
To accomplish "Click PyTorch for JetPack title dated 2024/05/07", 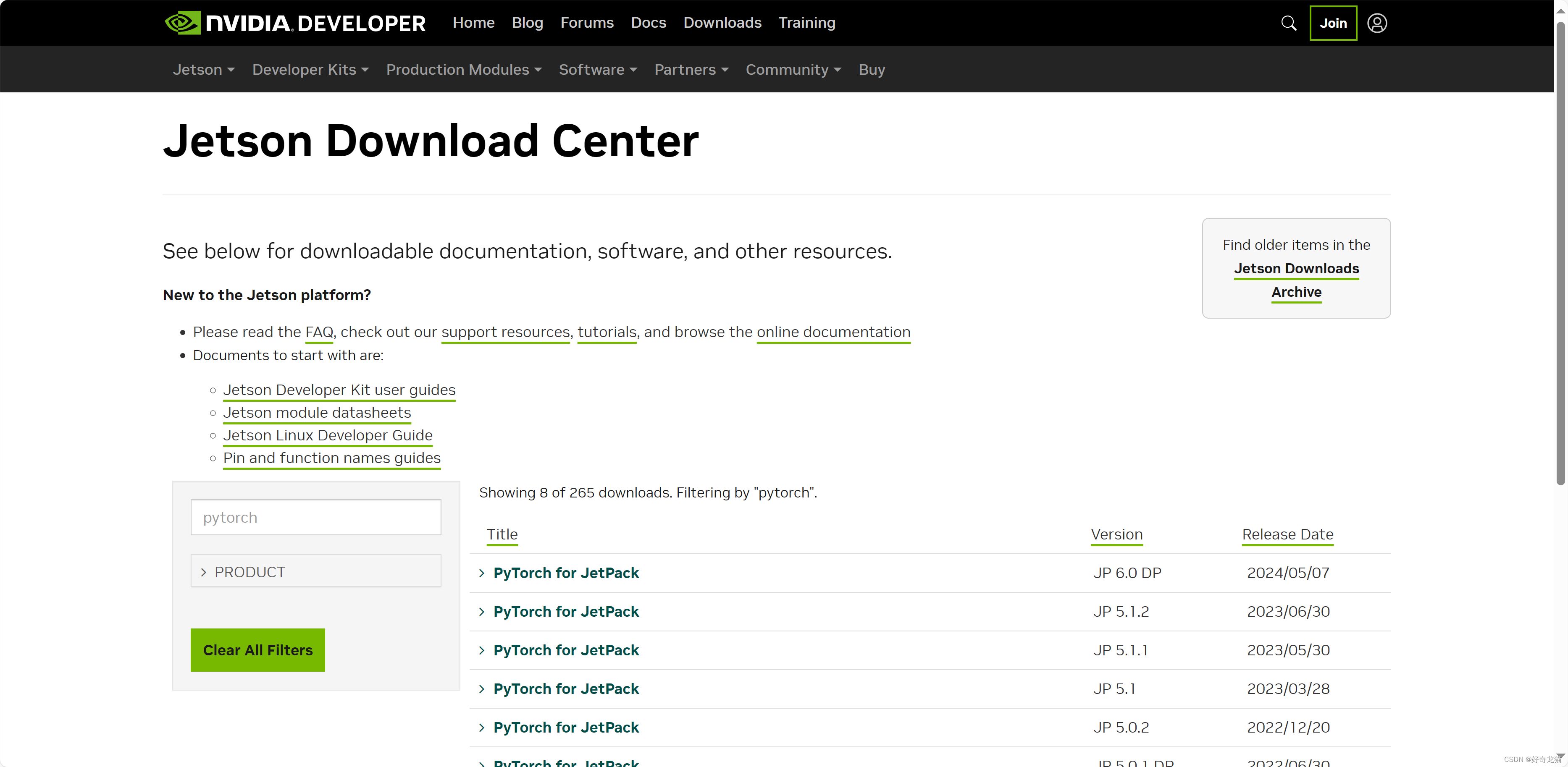I will pos(566,573).
